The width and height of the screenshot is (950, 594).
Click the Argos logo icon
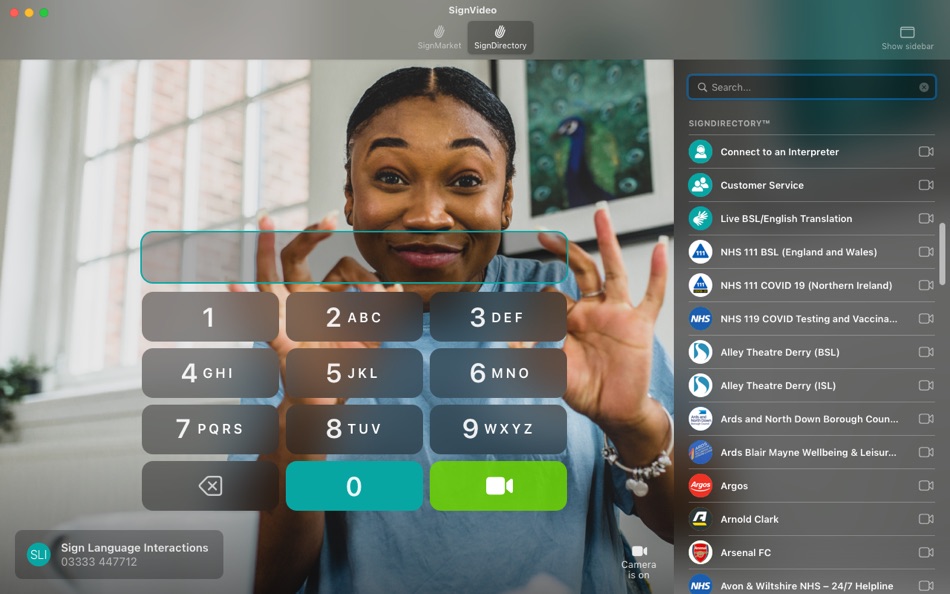[x=700, y=486]
